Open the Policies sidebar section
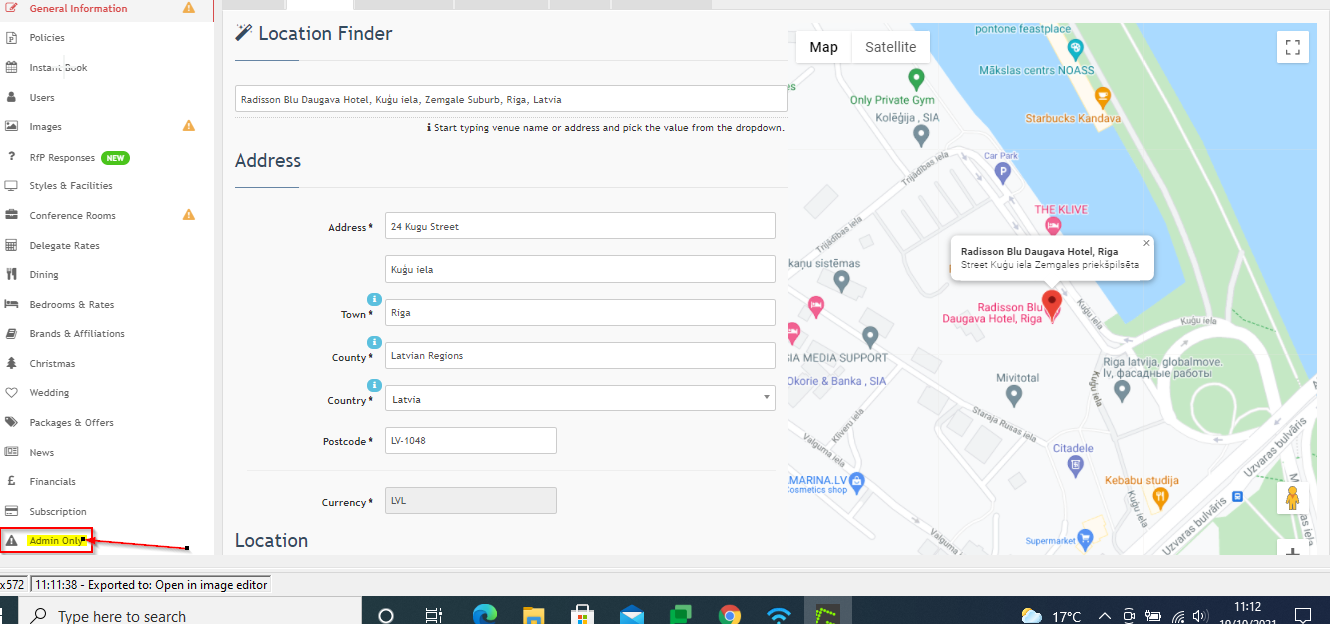This screenshot has height=624, width=1330. coord(47,38)
